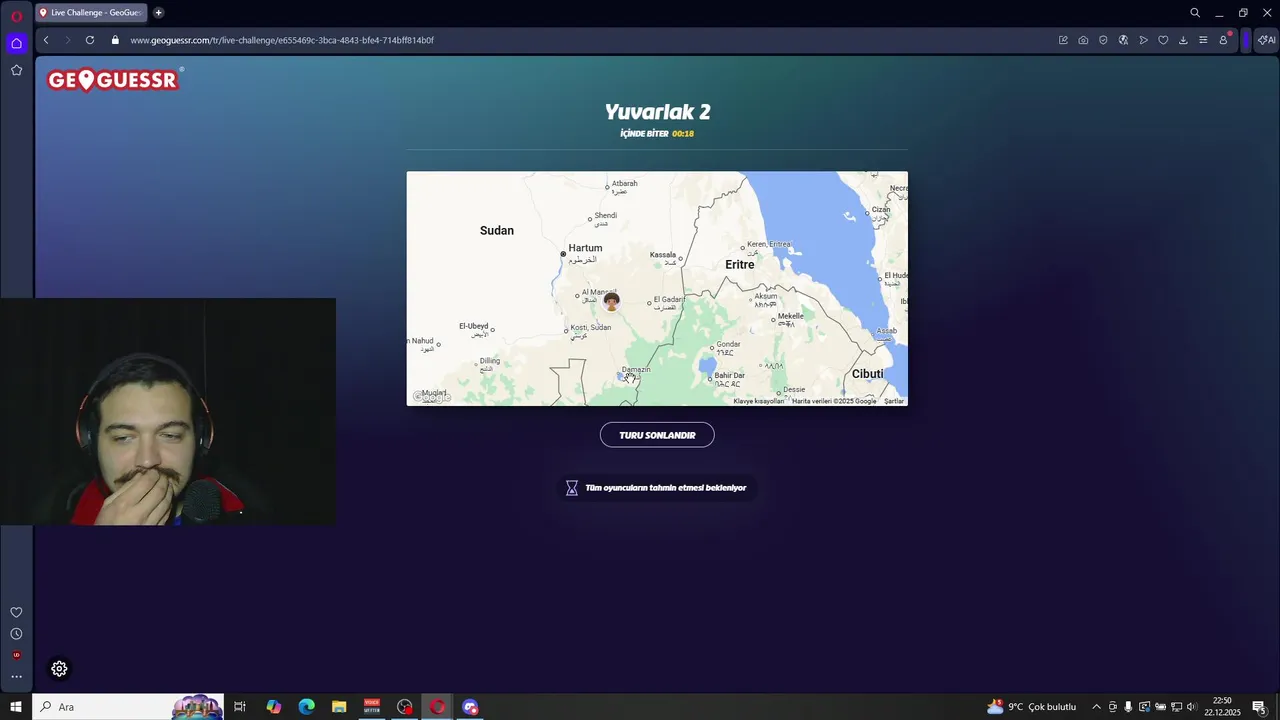Click the TURU SONLANDIR button
This screenshot has width=1280, height=720.
pyautogui.click(x=657, y=435)
